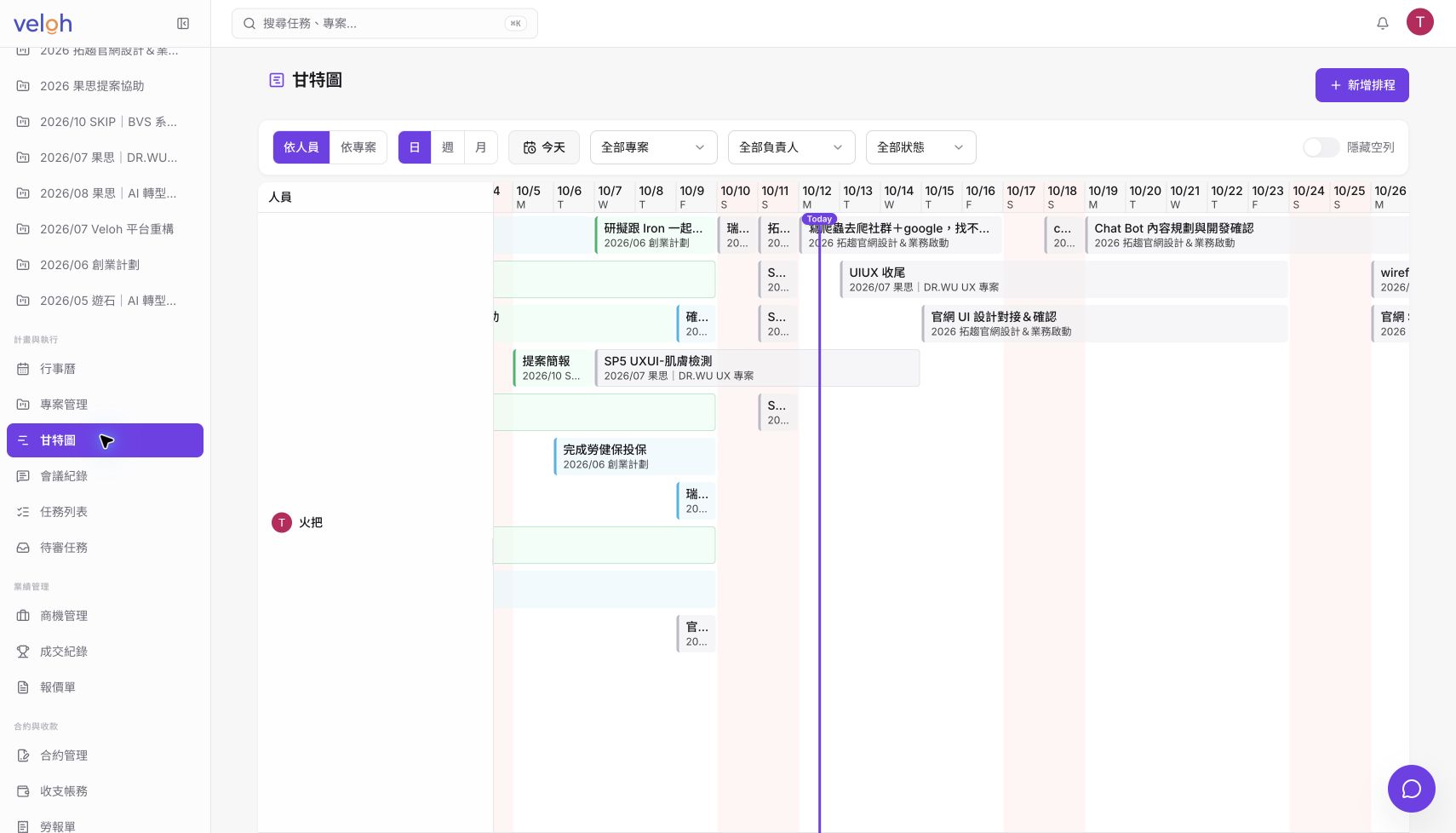Open the 完成勞健保投保 task bar
The image size is (1456, 833).
click(634, 457)
